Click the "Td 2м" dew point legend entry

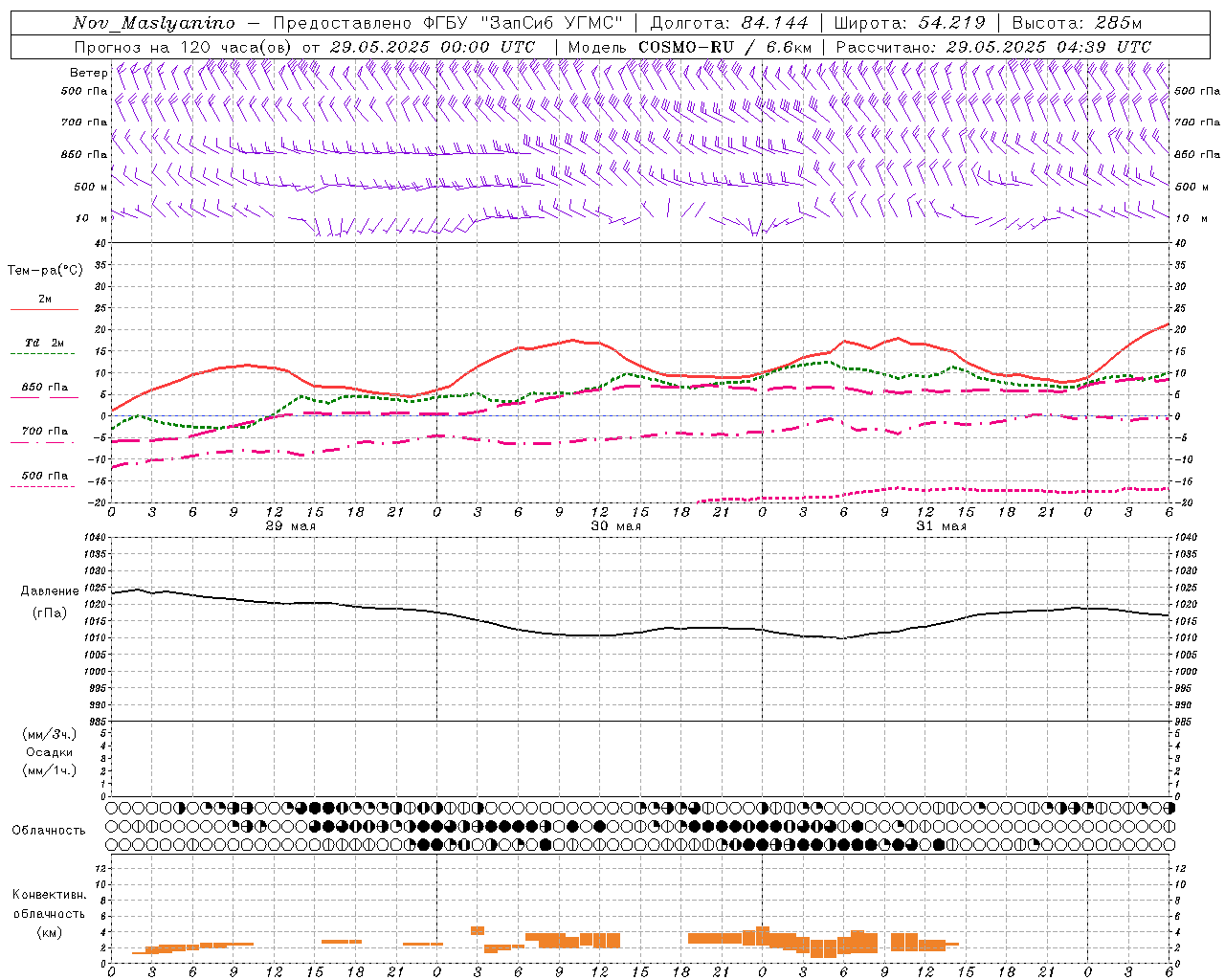[45, 343]
